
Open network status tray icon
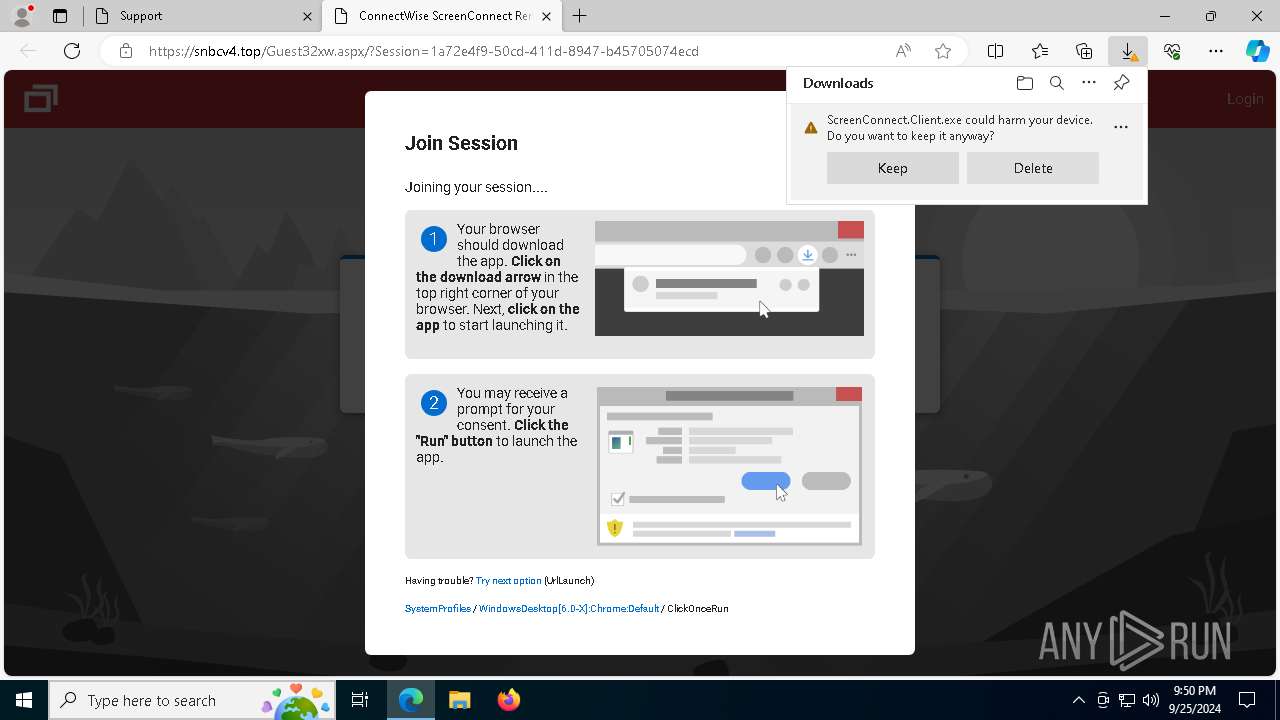[1127, 700]
